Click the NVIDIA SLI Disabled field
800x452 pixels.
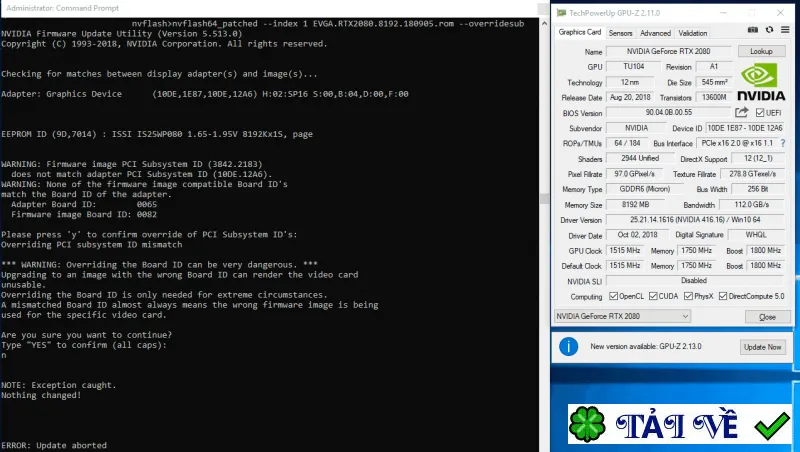[x=694, y=281]
